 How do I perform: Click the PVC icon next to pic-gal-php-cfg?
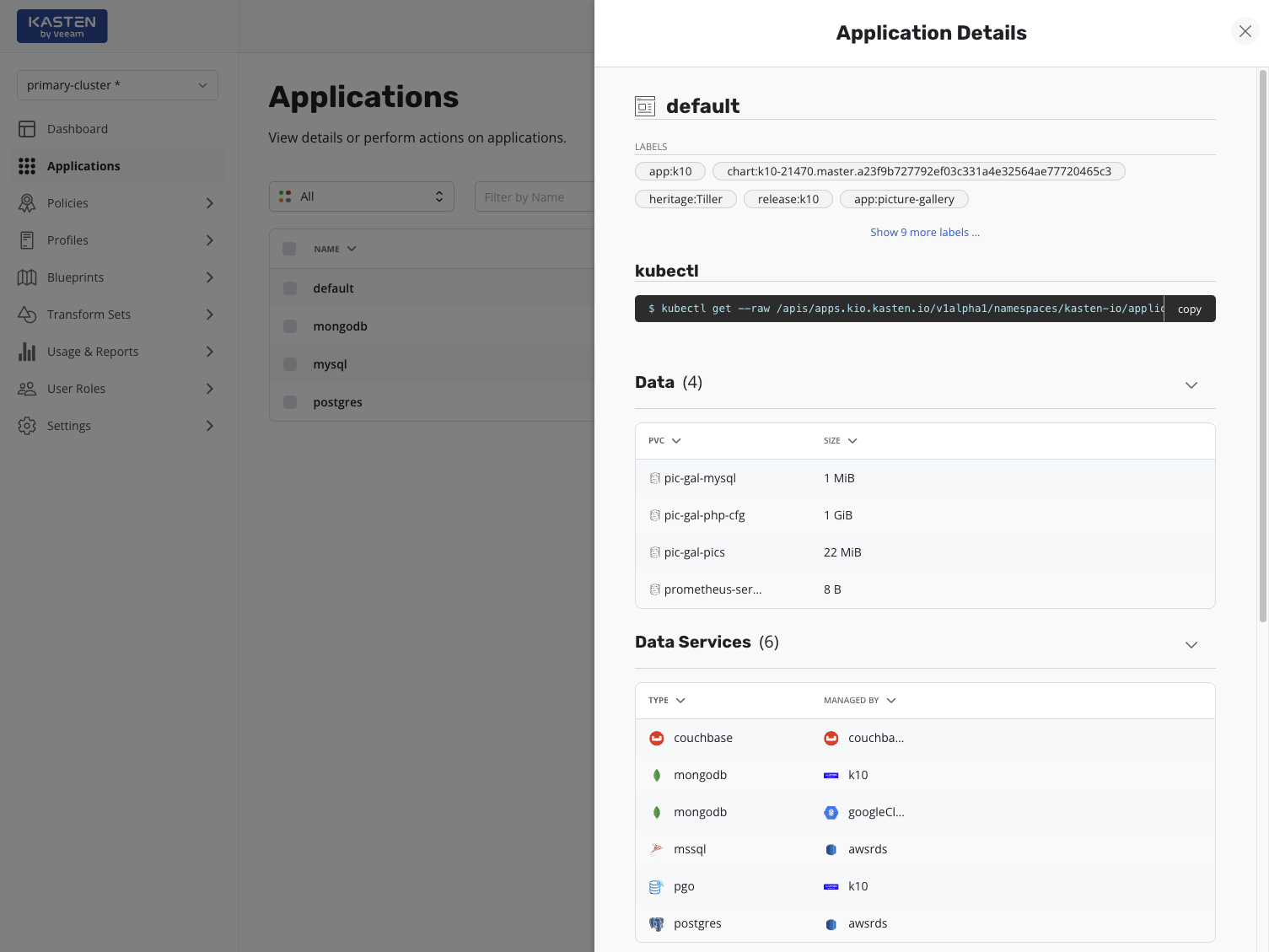tap(655, 515)
